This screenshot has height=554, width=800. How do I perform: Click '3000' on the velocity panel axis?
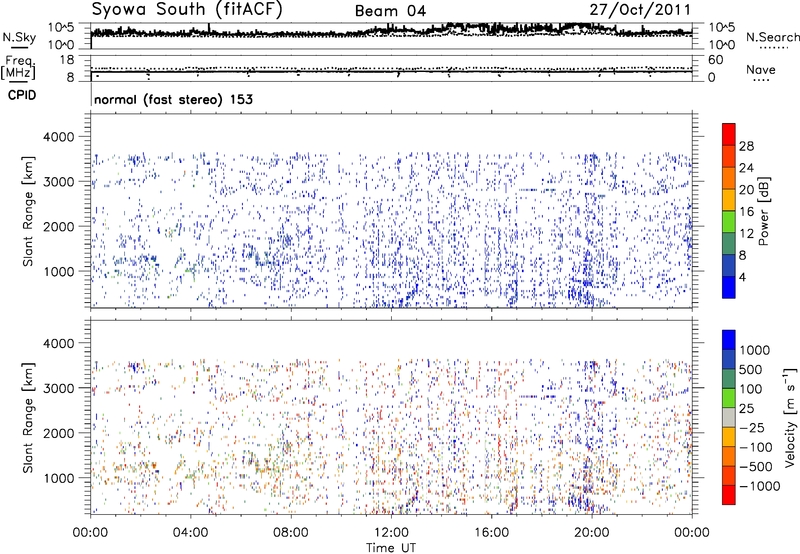[58, 388]
